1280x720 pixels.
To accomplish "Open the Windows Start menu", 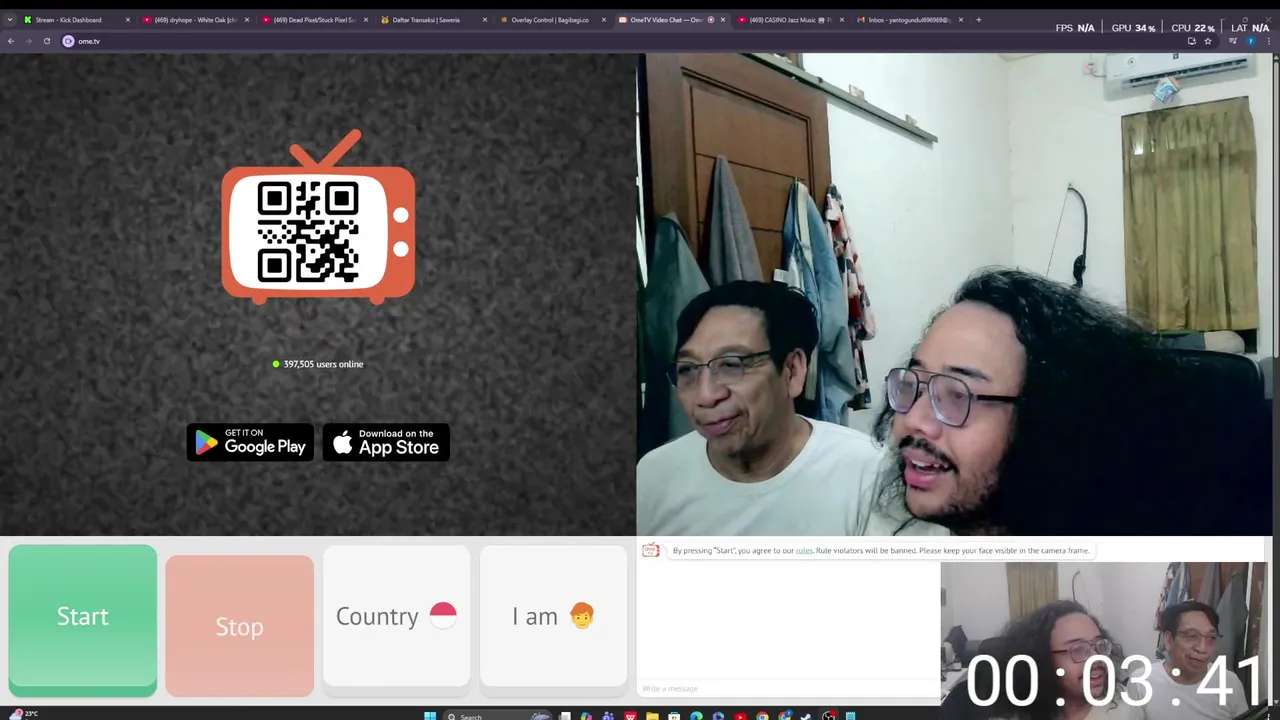I will [x=430, y=715].
